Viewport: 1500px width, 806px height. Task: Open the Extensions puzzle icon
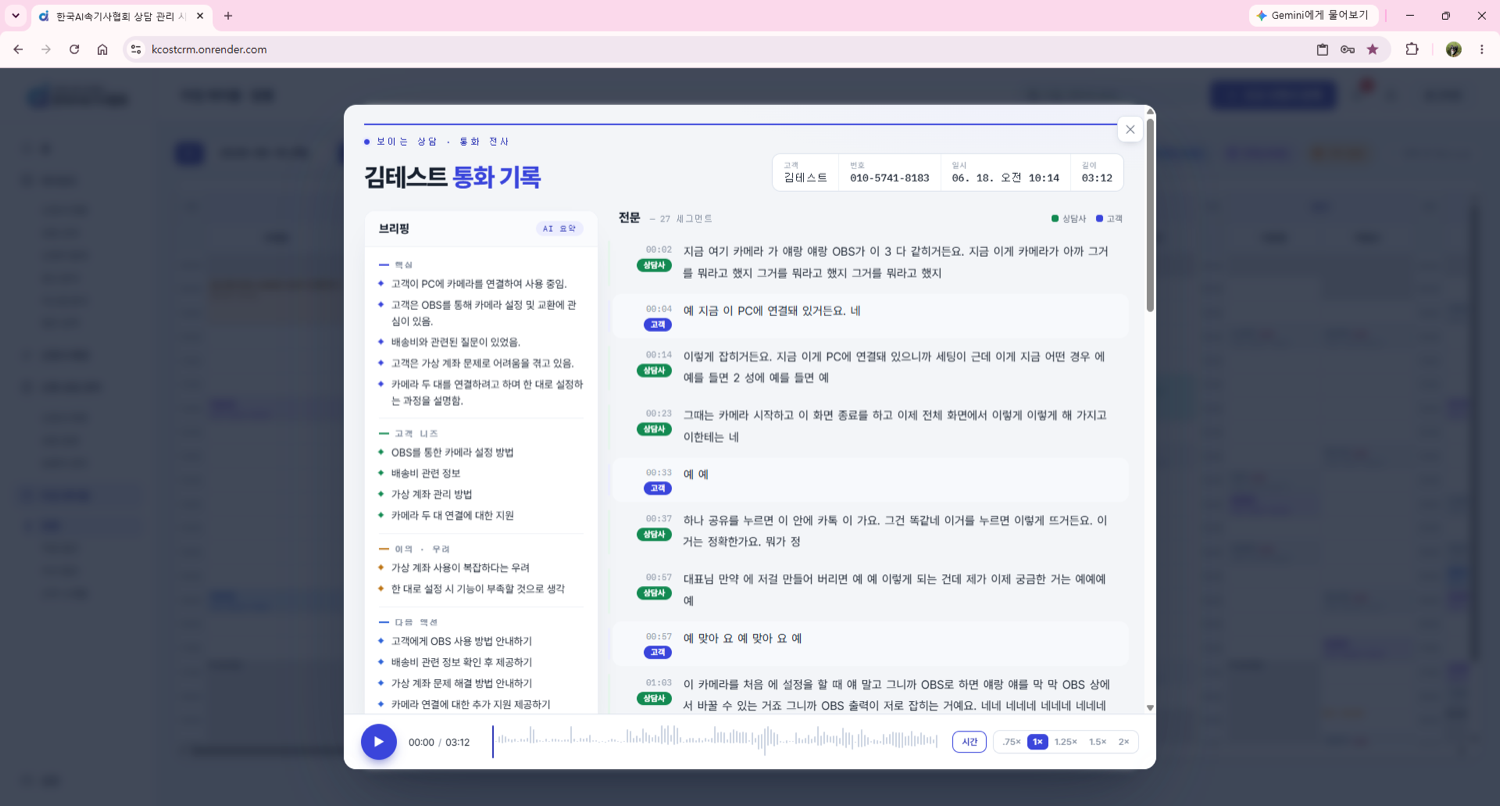pos(1412,49)
